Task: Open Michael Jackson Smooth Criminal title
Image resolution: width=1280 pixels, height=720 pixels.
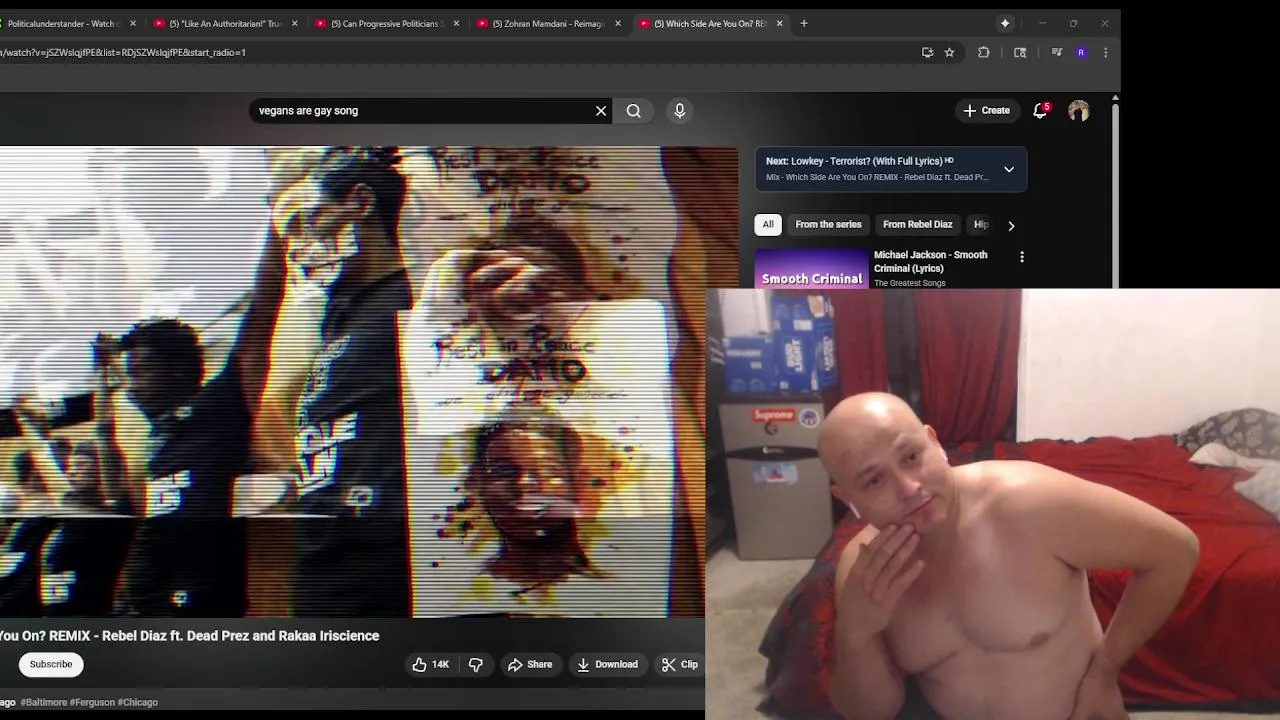Action: 930,261
